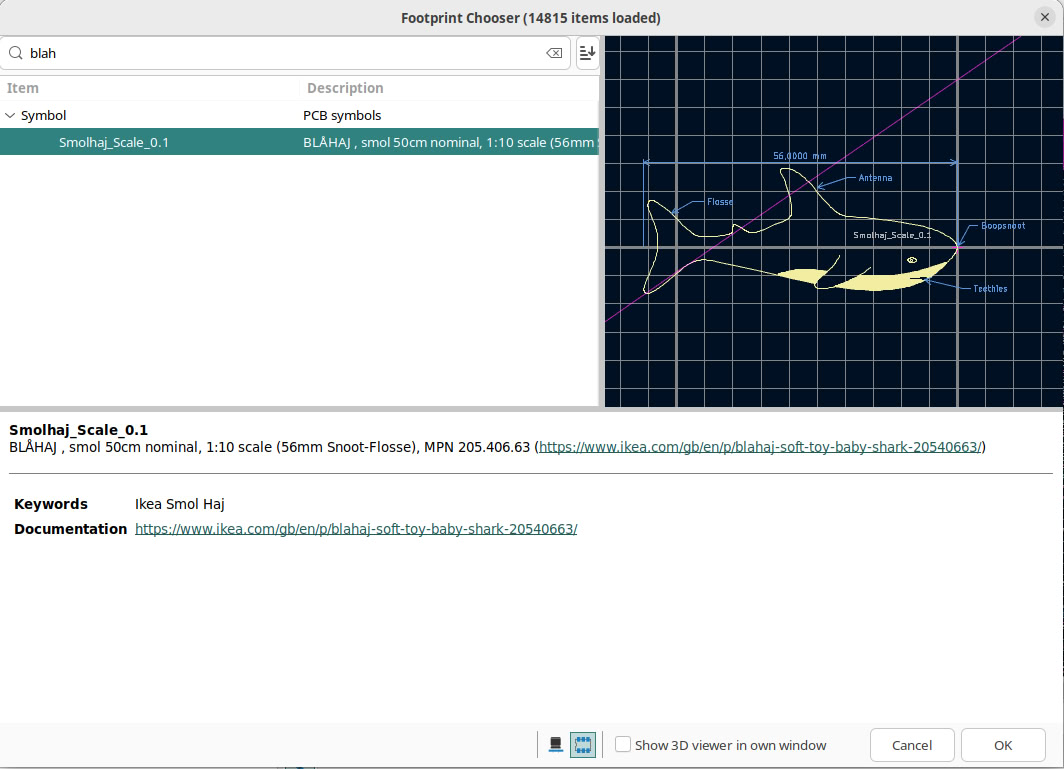Click the Flosse label in the preview
The height and width of the screenshot is (769, 1064).
(x=720, y=202)
